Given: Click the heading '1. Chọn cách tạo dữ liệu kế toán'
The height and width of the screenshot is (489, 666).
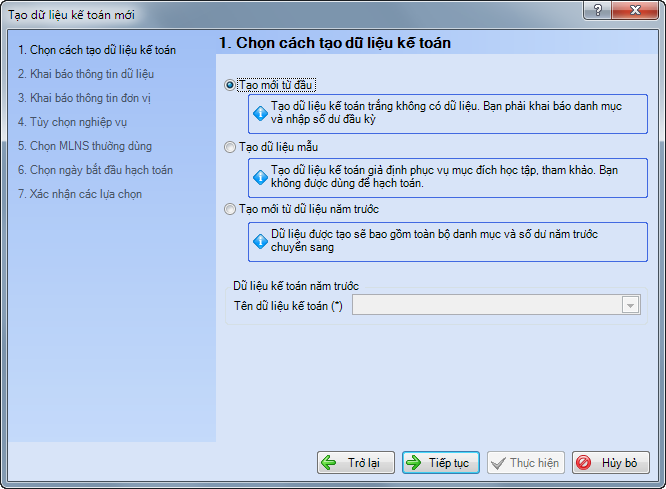Looking at the screenshot, I should (x=335, y=43).
